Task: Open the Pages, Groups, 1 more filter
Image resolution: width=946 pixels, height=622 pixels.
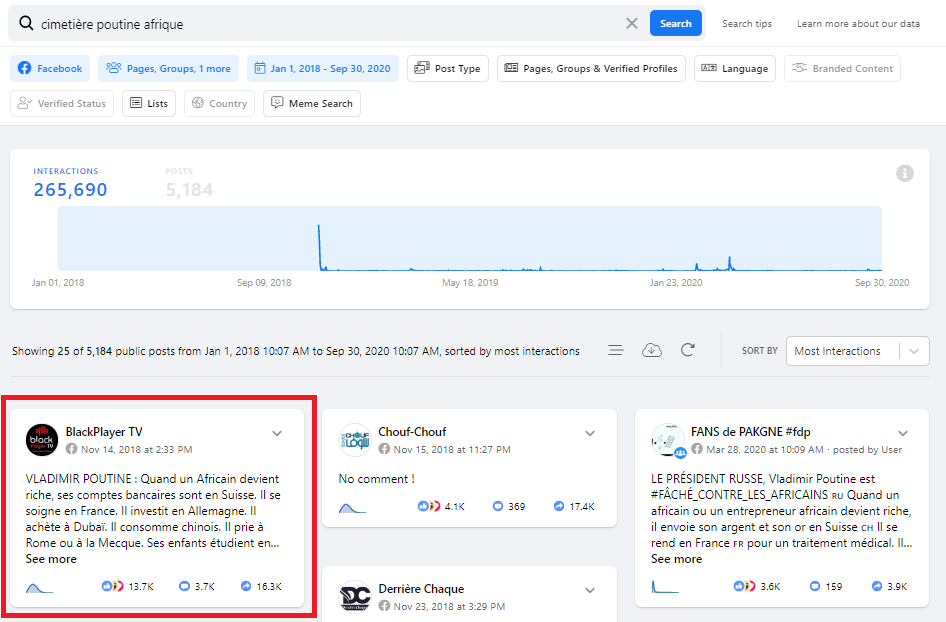Action: [x=168, y=69]
